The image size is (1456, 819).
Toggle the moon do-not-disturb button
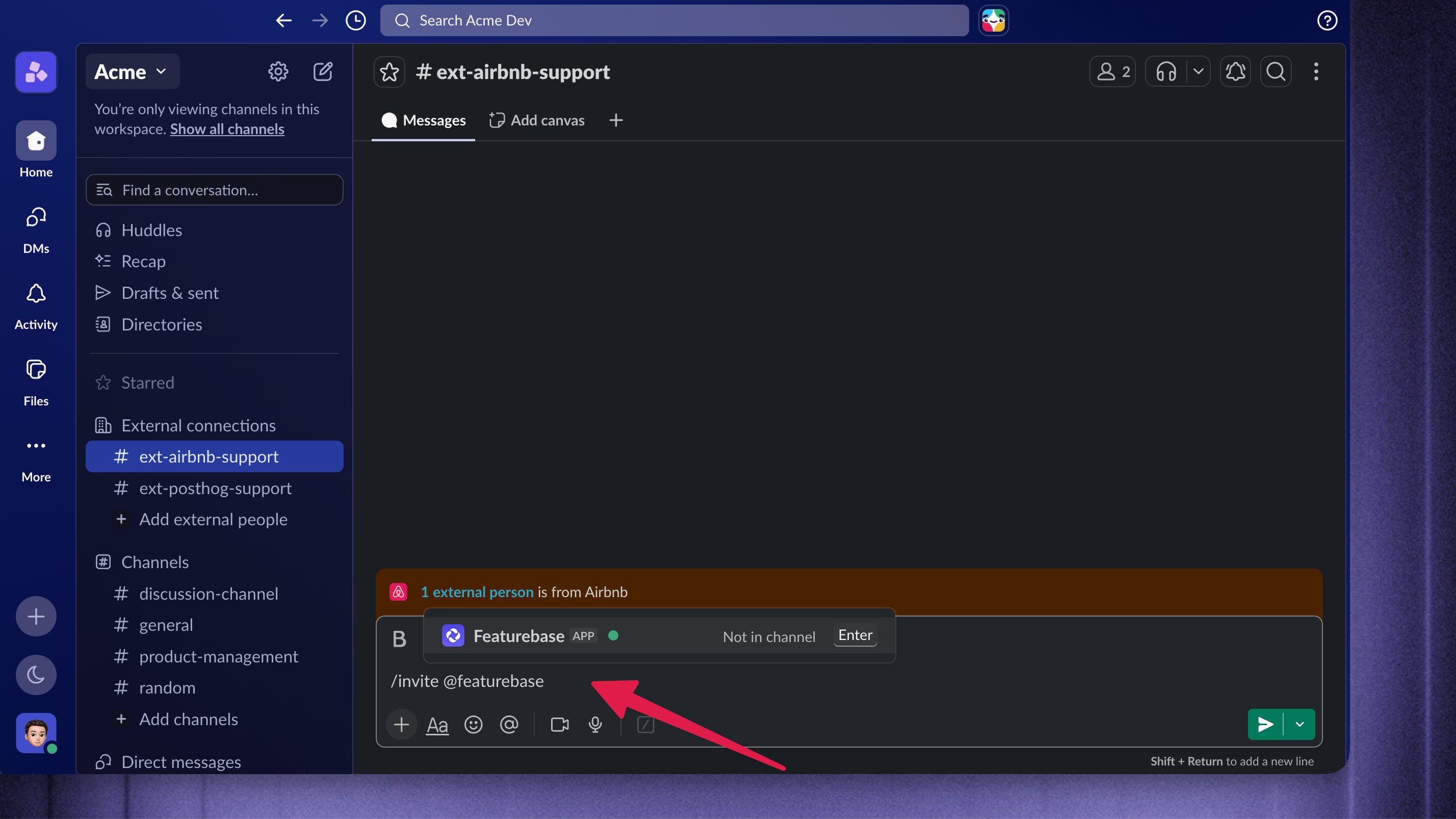point(36,675)
